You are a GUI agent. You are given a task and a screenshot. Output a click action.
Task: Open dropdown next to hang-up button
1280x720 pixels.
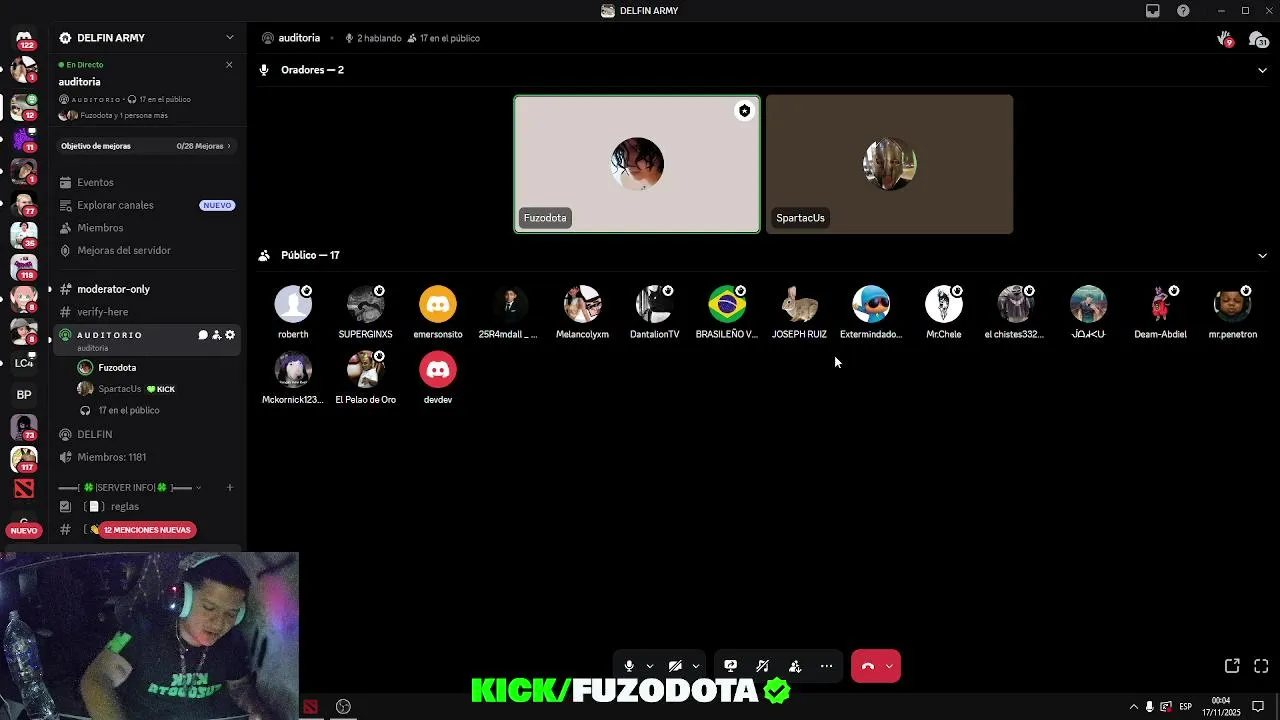point(889,666)
